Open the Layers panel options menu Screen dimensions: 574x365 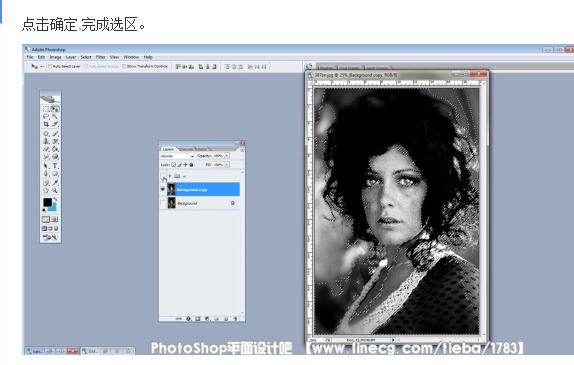(242, 150)
